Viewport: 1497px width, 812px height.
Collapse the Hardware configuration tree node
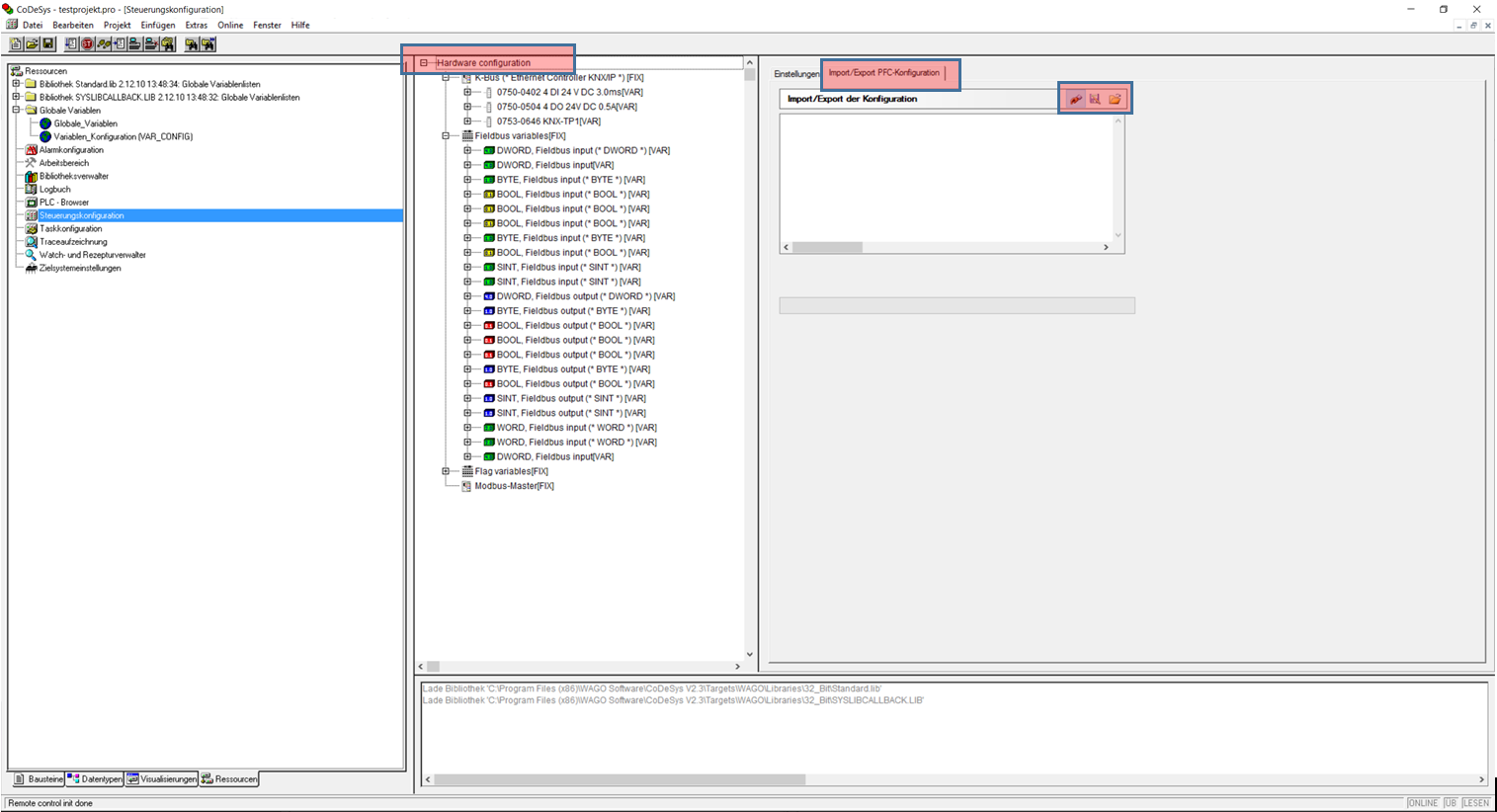click(424, 63)
